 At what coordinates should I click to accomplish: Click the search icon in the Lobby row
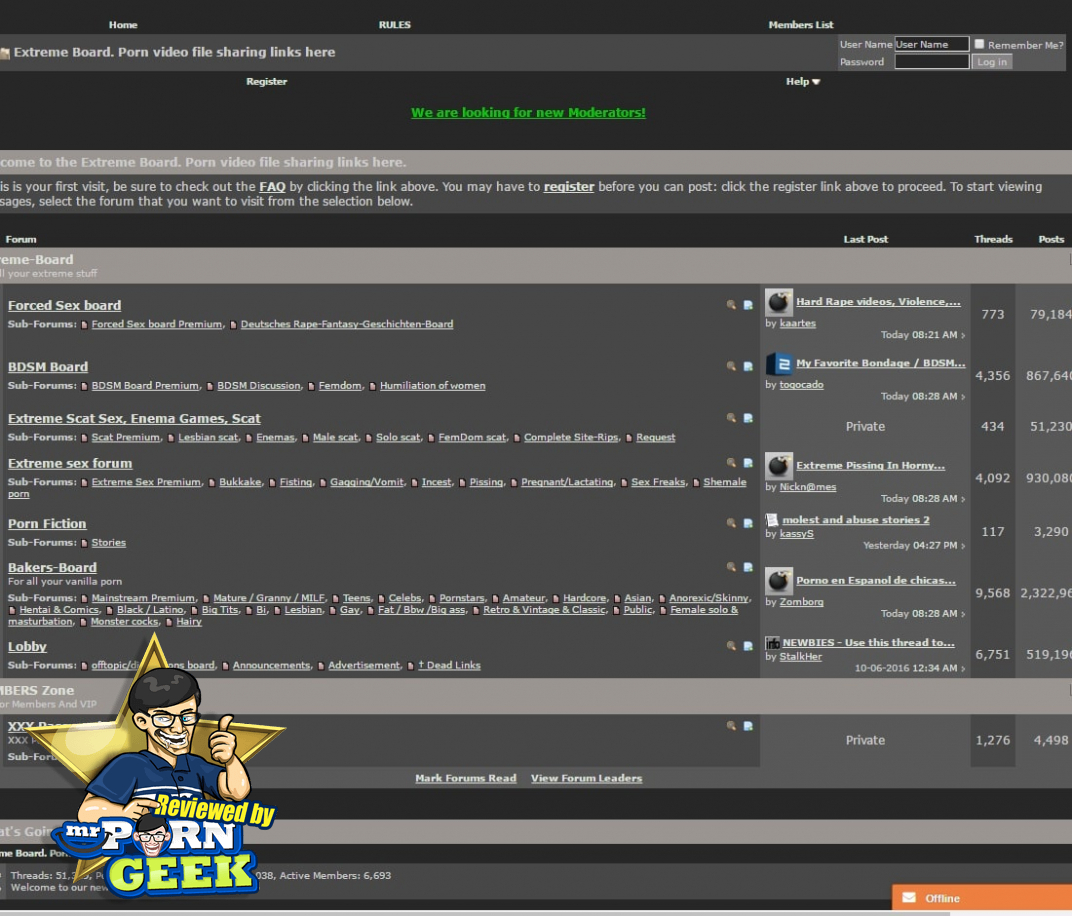coord(731,646)
